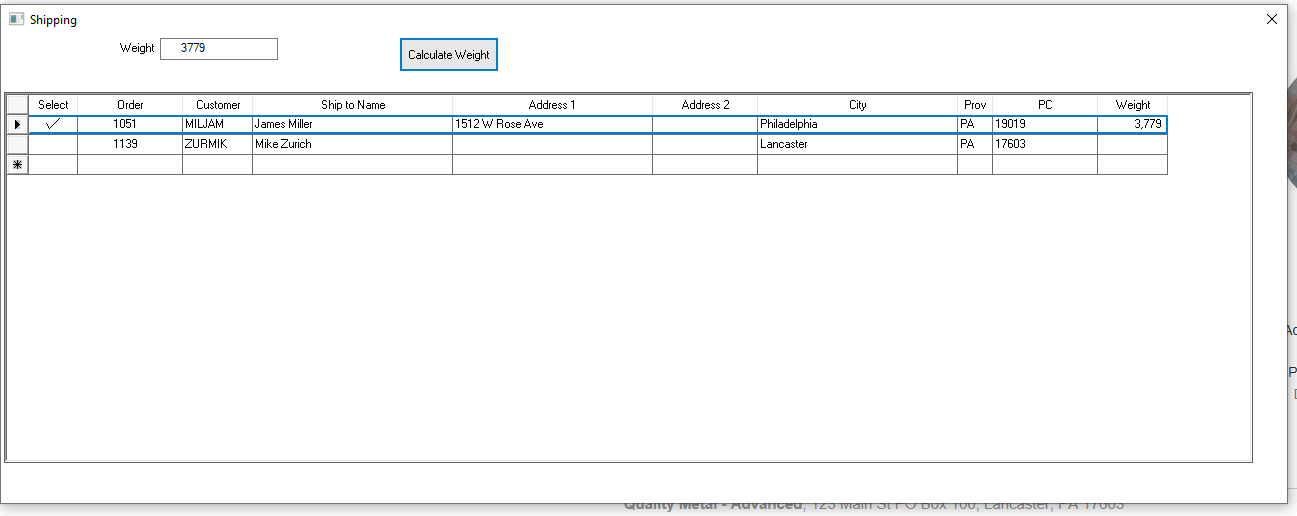
Task: Click the 1512 W Rose Ave address cell
Action: click(x=552, y=124)
